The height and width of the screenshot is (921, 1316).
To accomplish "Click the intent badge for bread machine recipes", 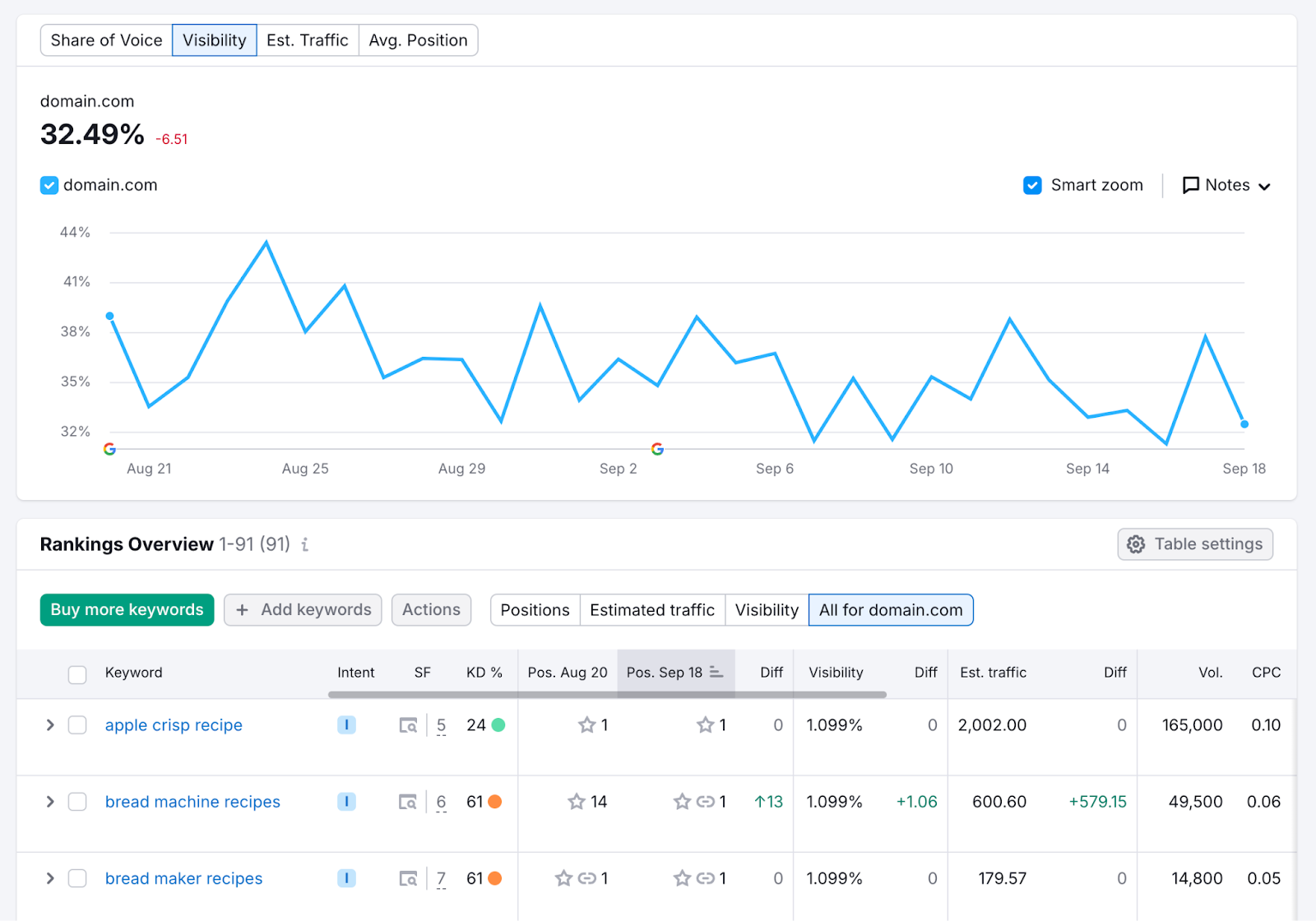I will 346,802.
